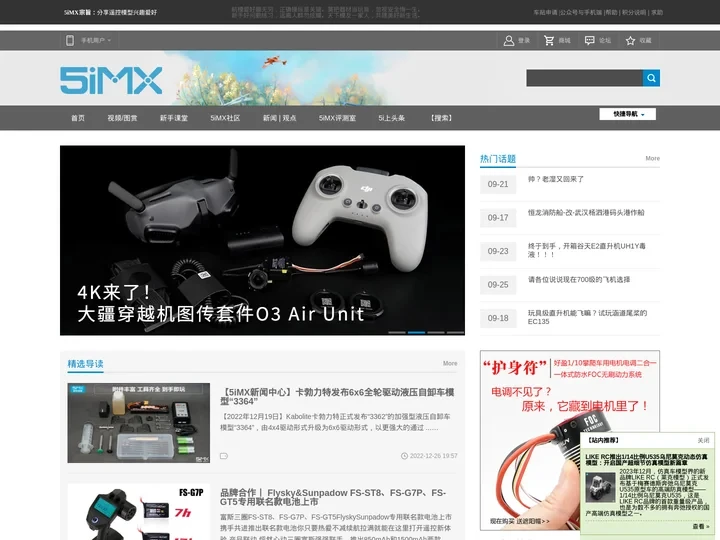Click the 09-21 date tile
The height and width of the screenshot is (540, 720).
click(498, 184)
